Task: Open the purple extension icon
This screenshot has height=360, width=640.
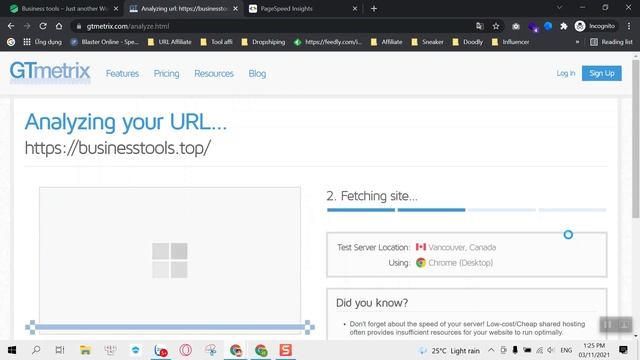Action: pyautogui.click(x=533, y=27)
